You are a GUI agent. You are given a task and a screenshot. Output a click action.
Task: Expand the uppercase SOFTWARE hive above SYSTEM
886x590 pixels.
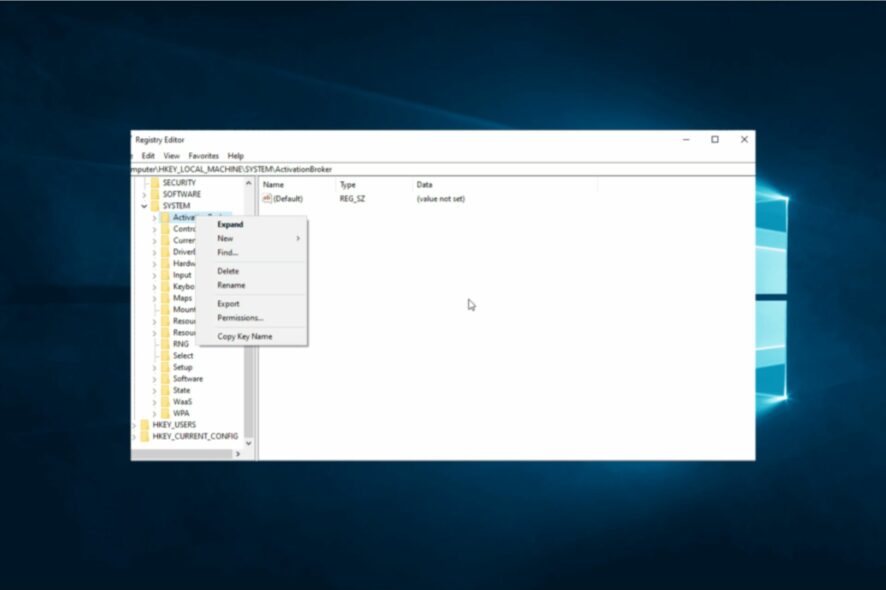(144, 194)
